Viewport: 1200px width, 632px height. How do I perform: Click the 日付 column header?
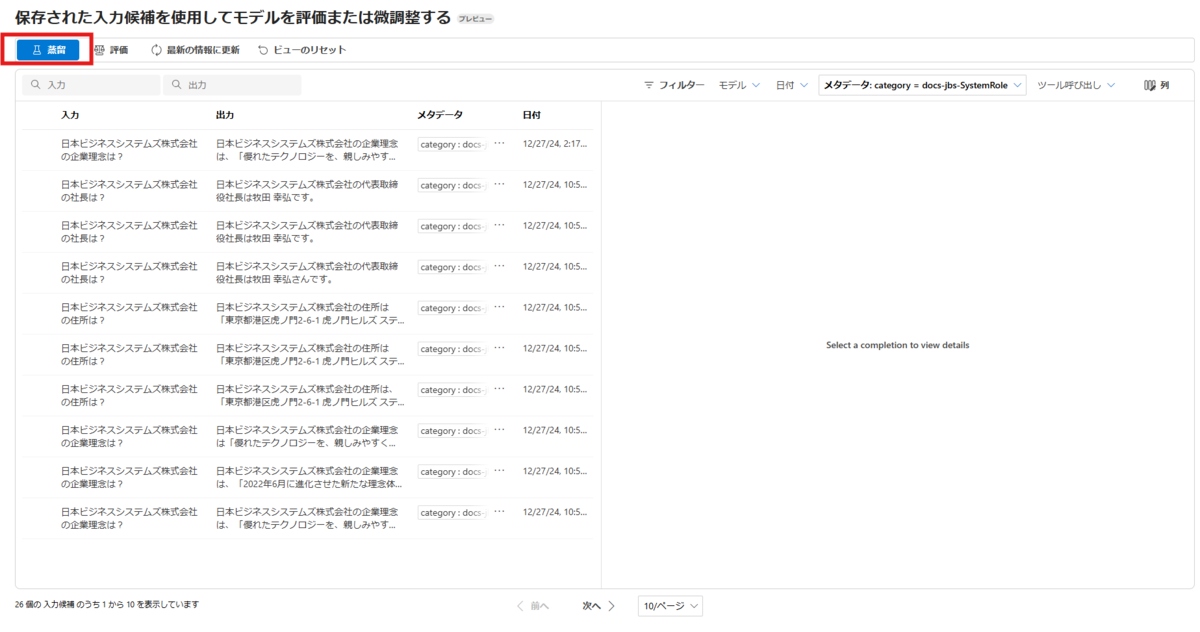point(531,115)
